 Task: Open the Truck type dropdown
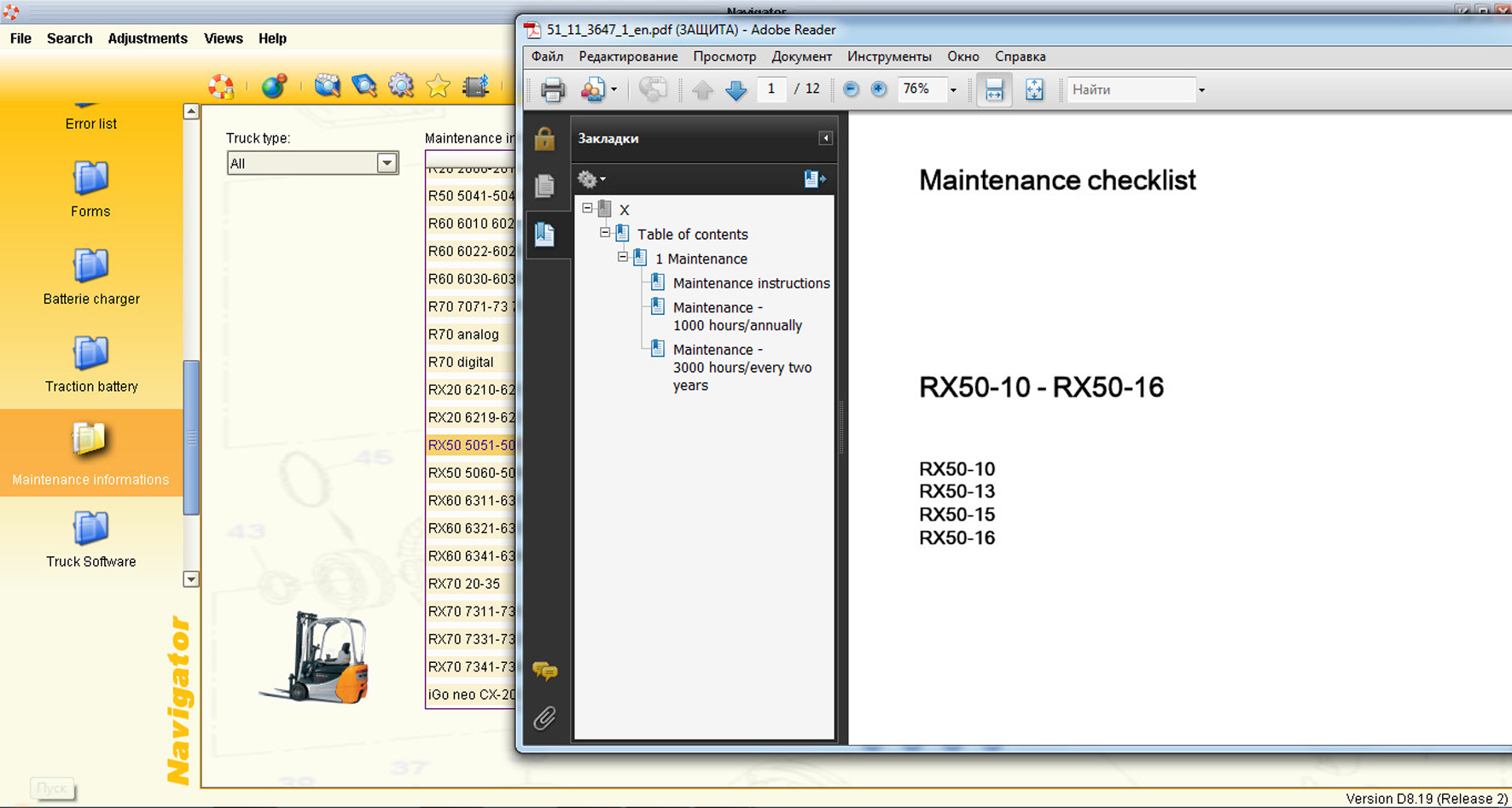coord(387,163)
